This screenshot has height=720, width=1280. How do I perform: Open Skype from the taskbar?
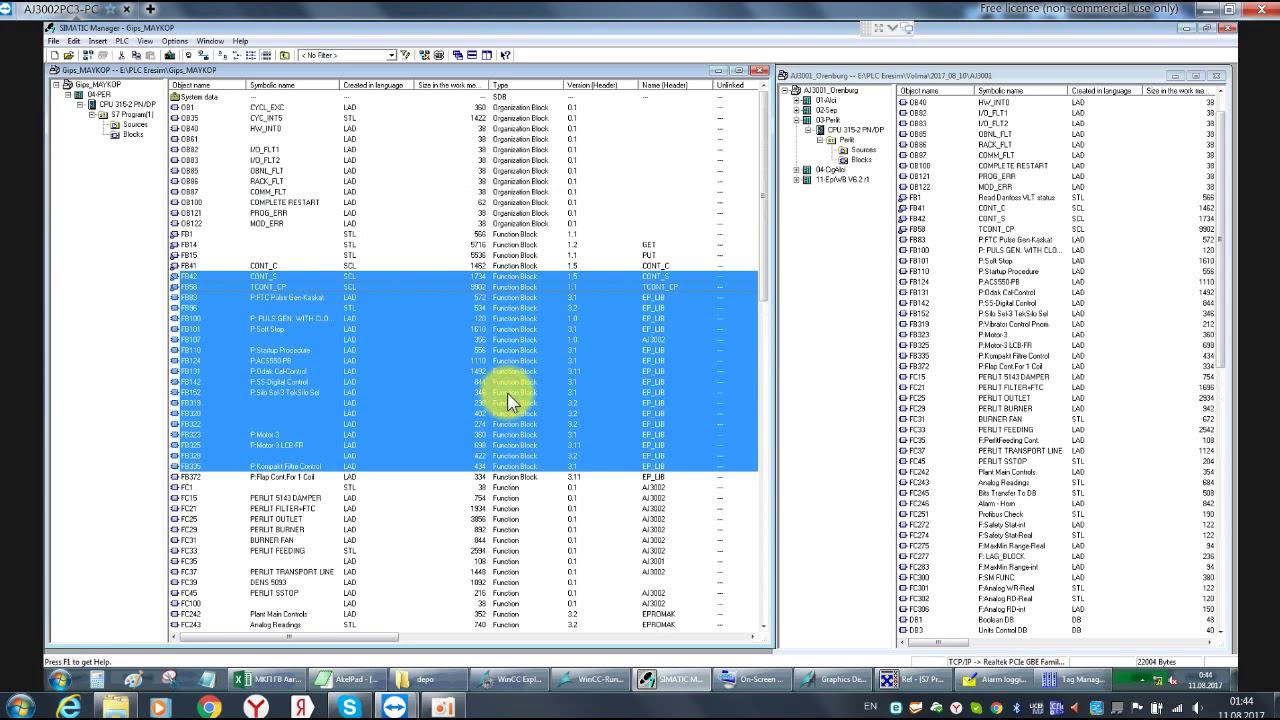(349, 707)
